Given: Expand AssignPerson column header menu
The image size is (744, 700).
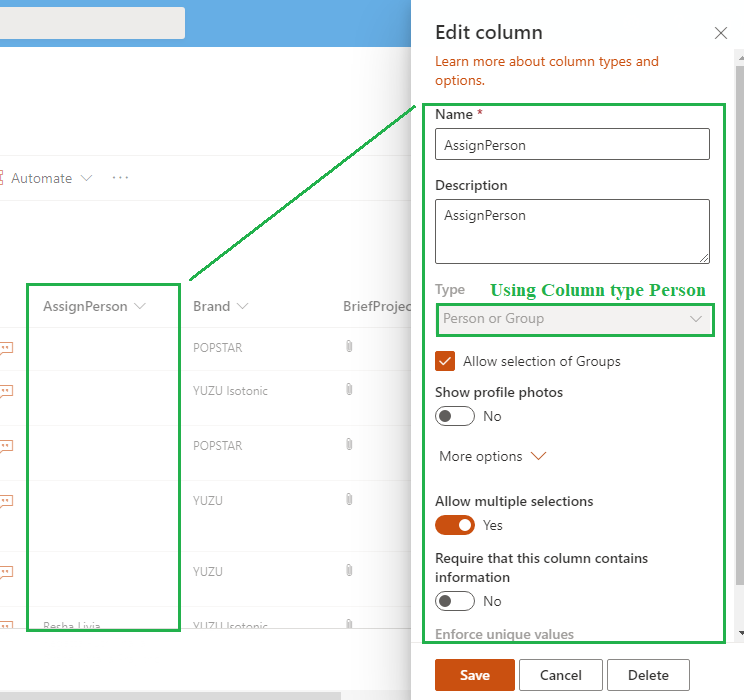Looking at the screenshot, I should (x=140, y=306).
